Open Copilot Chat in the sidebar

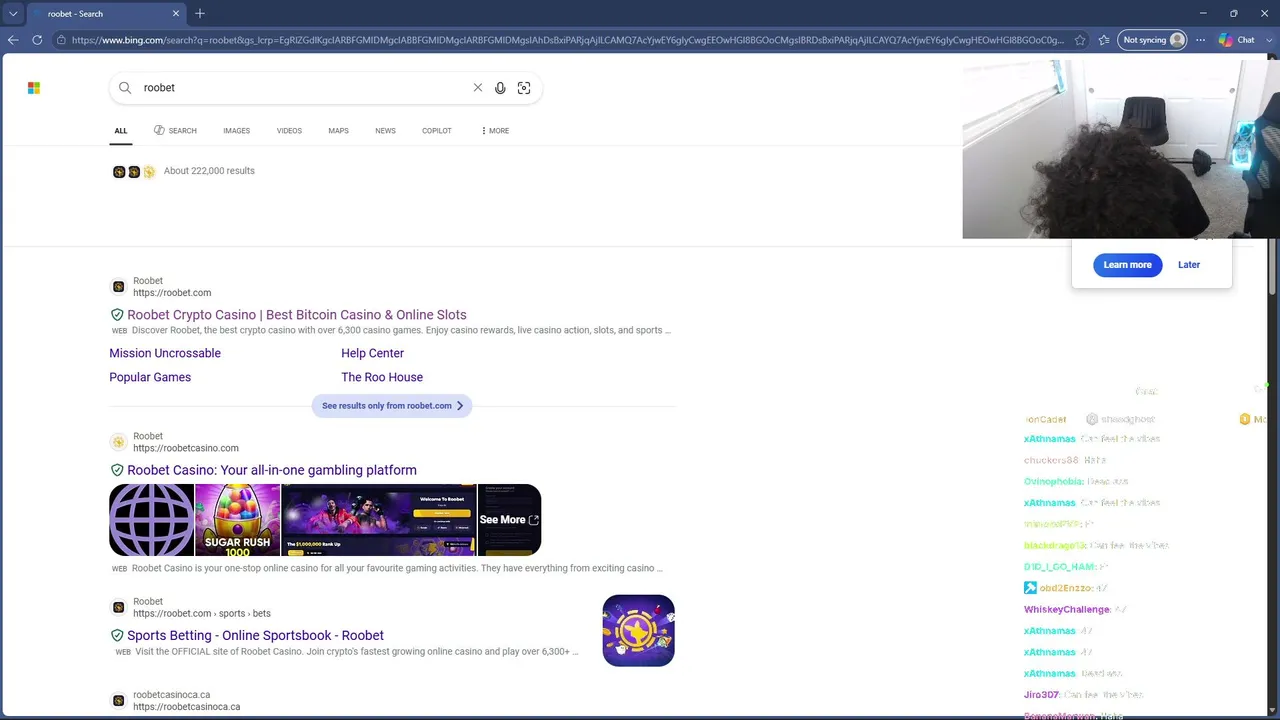click(1237, 40)
